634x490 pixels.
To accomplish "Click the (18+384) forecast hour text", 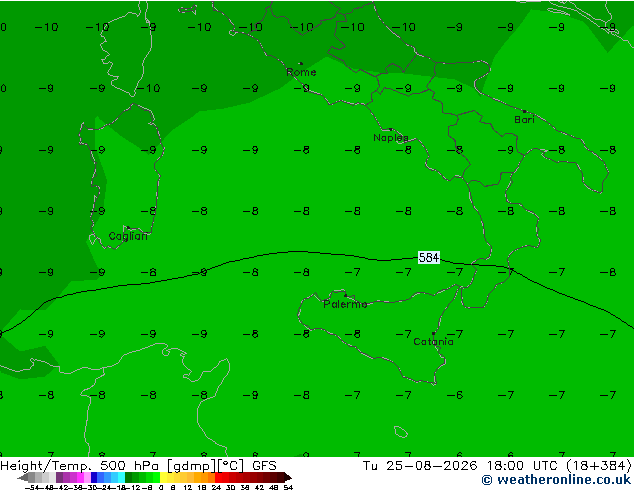I will tap(598, 466).
